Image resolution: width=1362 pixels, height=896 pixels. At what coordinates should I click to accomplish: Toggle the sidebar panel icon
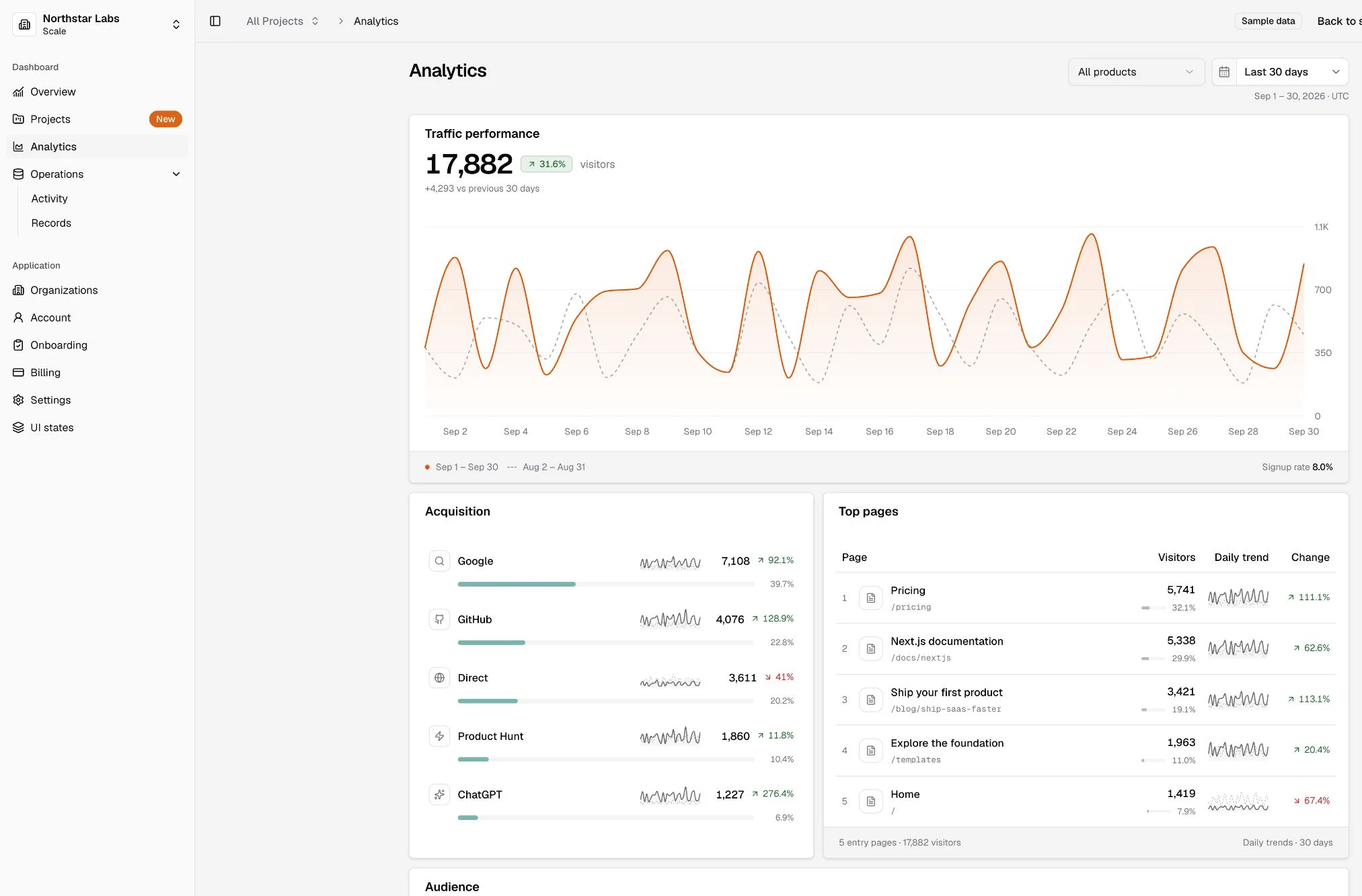[215, 21]
